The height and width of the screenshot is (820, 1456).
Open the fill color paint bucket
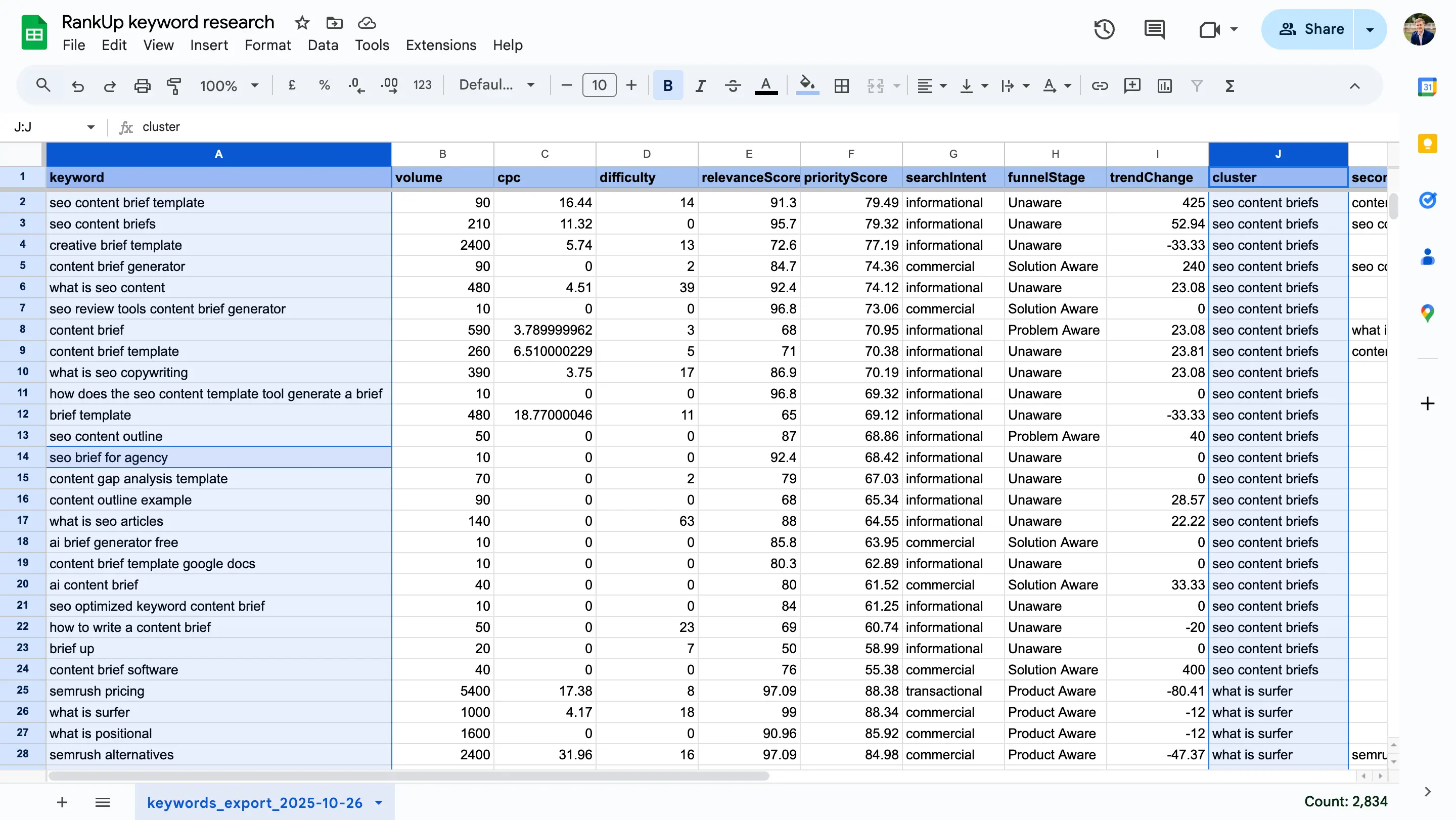tap(807, 86)
